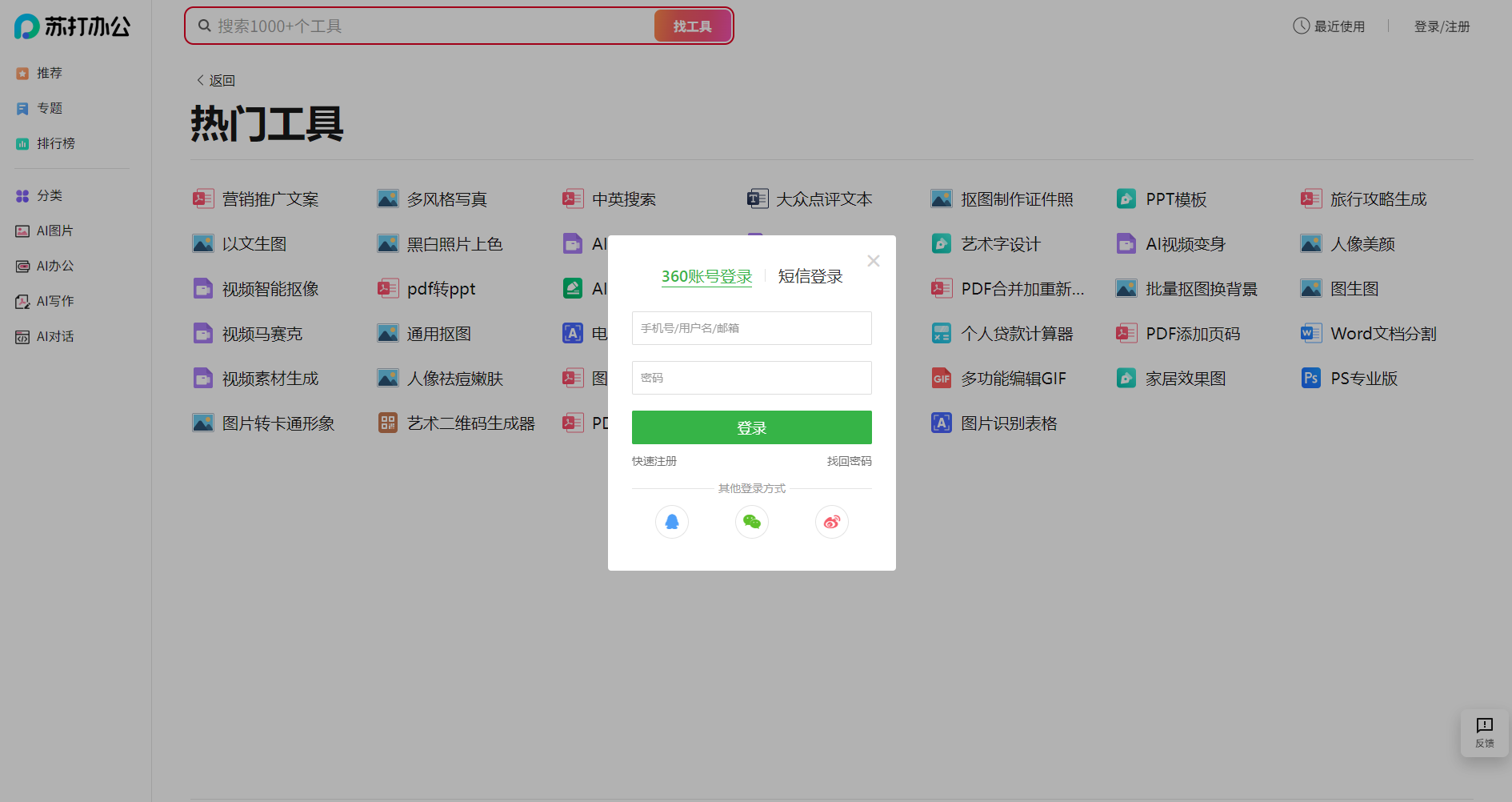Open the 艺术二维码生成器 tool
Image resolution: width=1512 pixels, height=802 pixels.
[x=470, y=423]
